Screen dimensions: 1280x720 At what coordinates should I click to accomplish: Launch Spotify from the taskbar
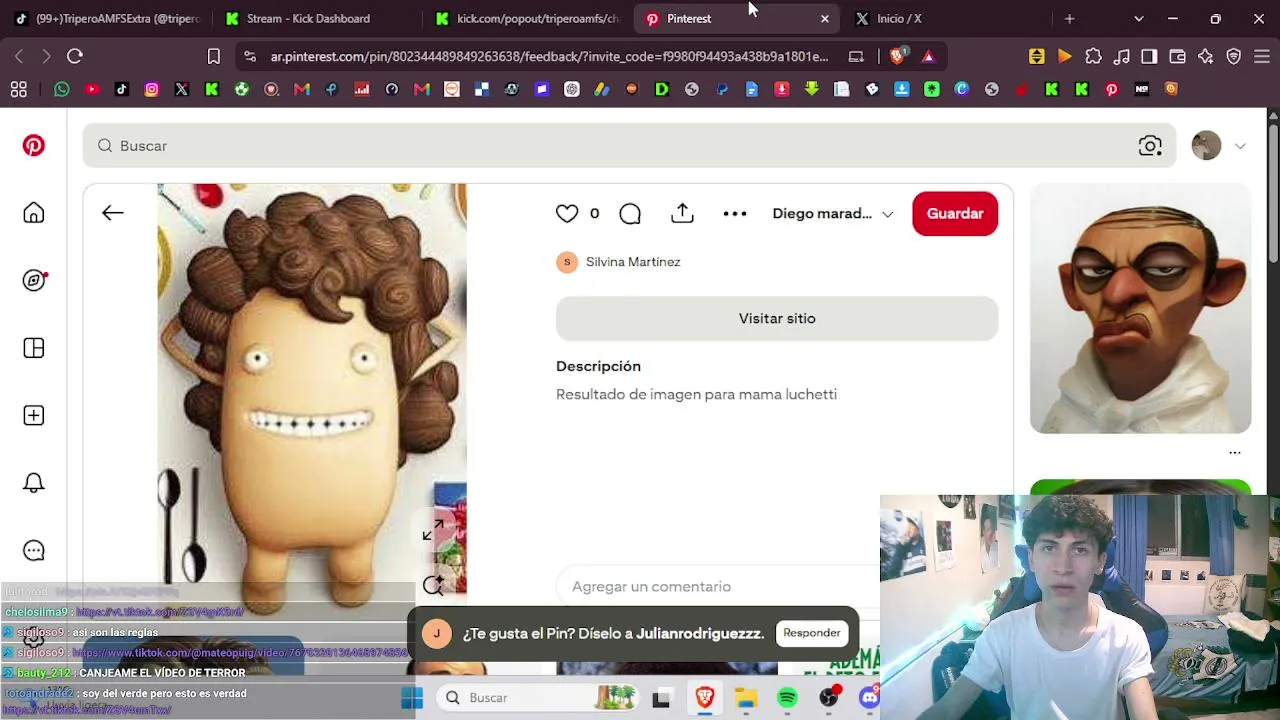coord(788,698)
